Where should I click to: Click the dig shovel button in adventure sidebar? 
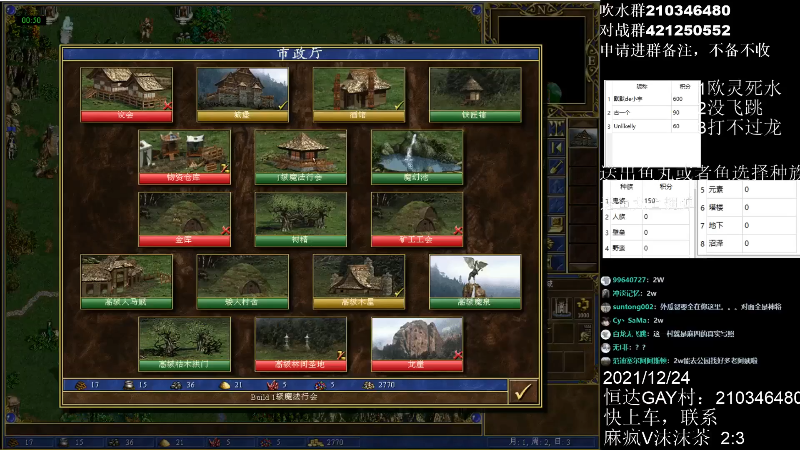tap(556, 167)
